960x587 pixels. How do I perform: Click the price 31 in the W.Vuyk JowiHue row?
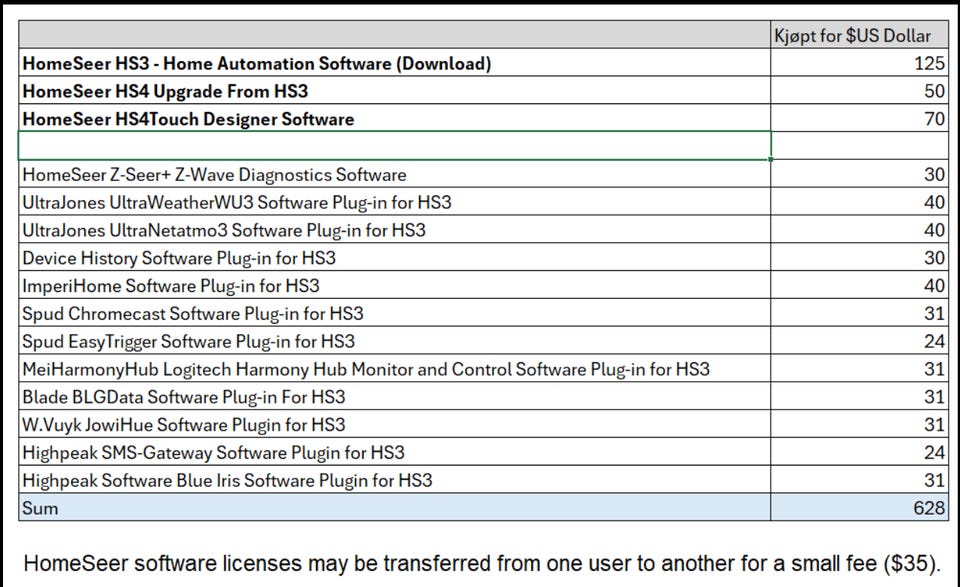(x=859, y=424)
